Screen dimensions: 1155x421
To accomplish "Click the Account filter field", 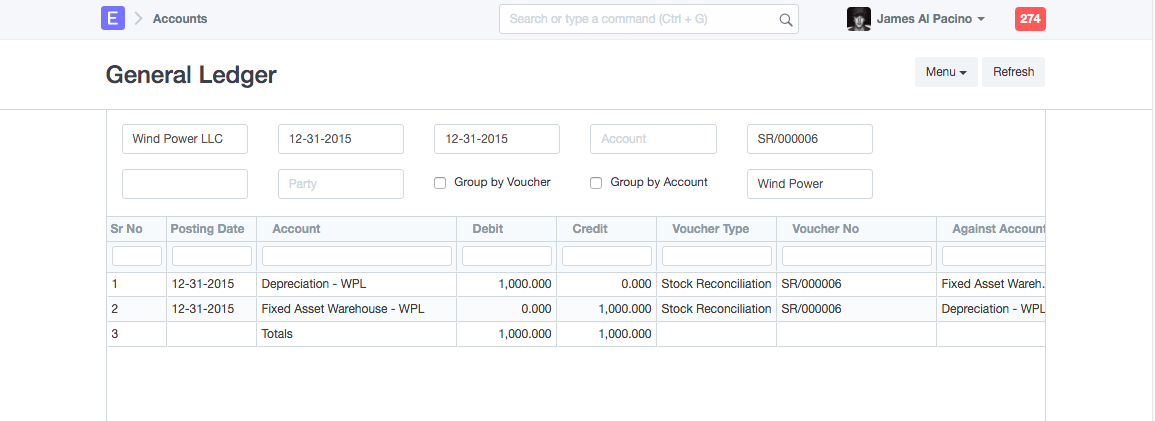I will pos(653,139).
